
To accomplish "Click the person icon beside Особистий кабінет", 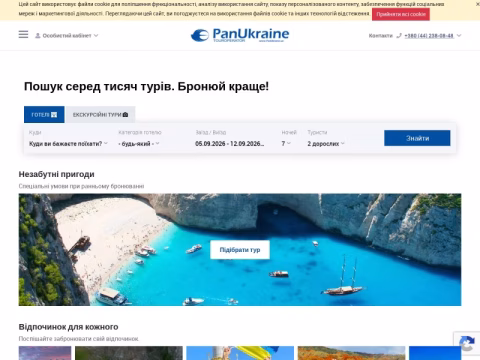I will coord(38,35).
